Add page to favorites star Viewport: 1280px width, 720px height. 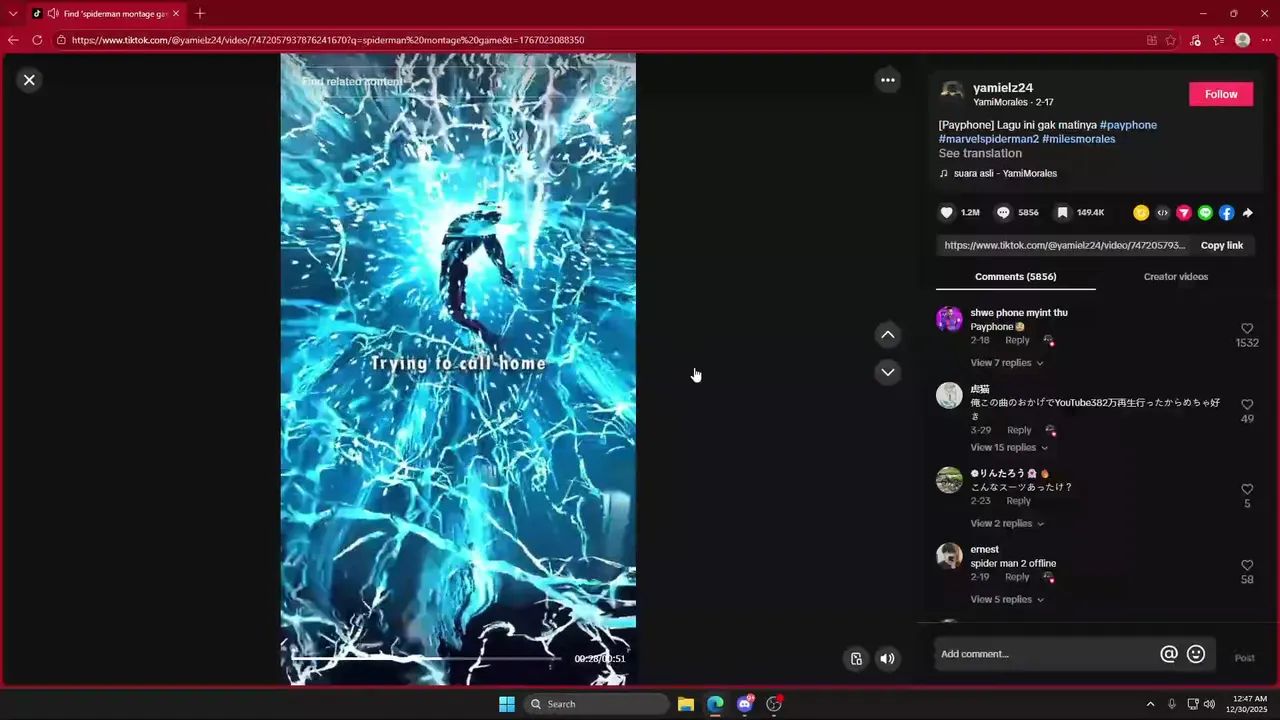tap(1171, 40)
